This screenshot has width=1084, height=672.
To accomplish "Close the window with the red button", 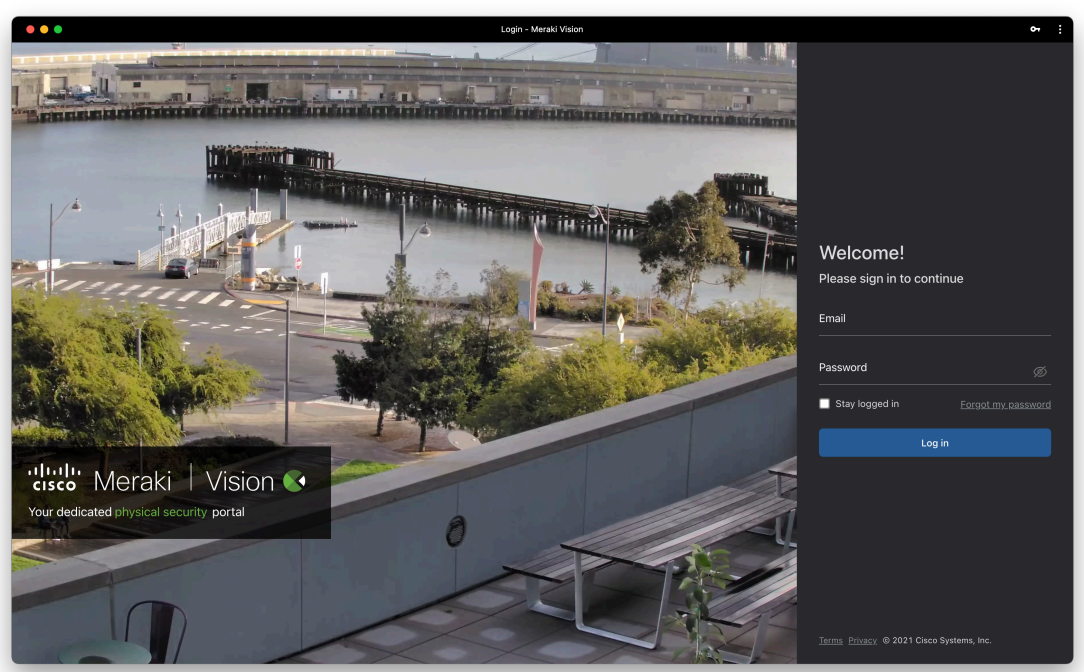I will point(30,29).
